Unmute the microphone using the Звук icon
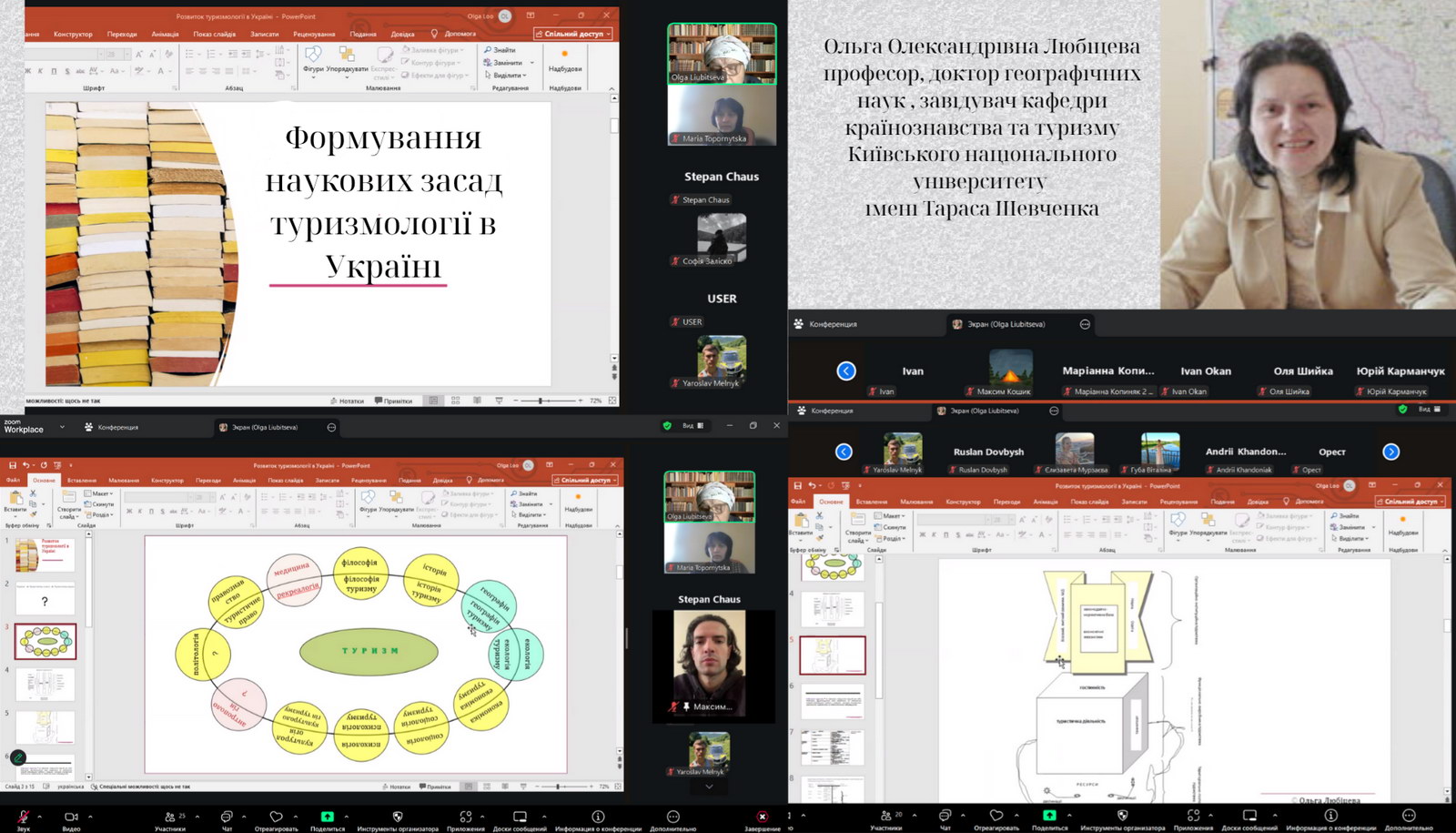Viewport: 1456px width, 833px height. click(x=23, y=816)
